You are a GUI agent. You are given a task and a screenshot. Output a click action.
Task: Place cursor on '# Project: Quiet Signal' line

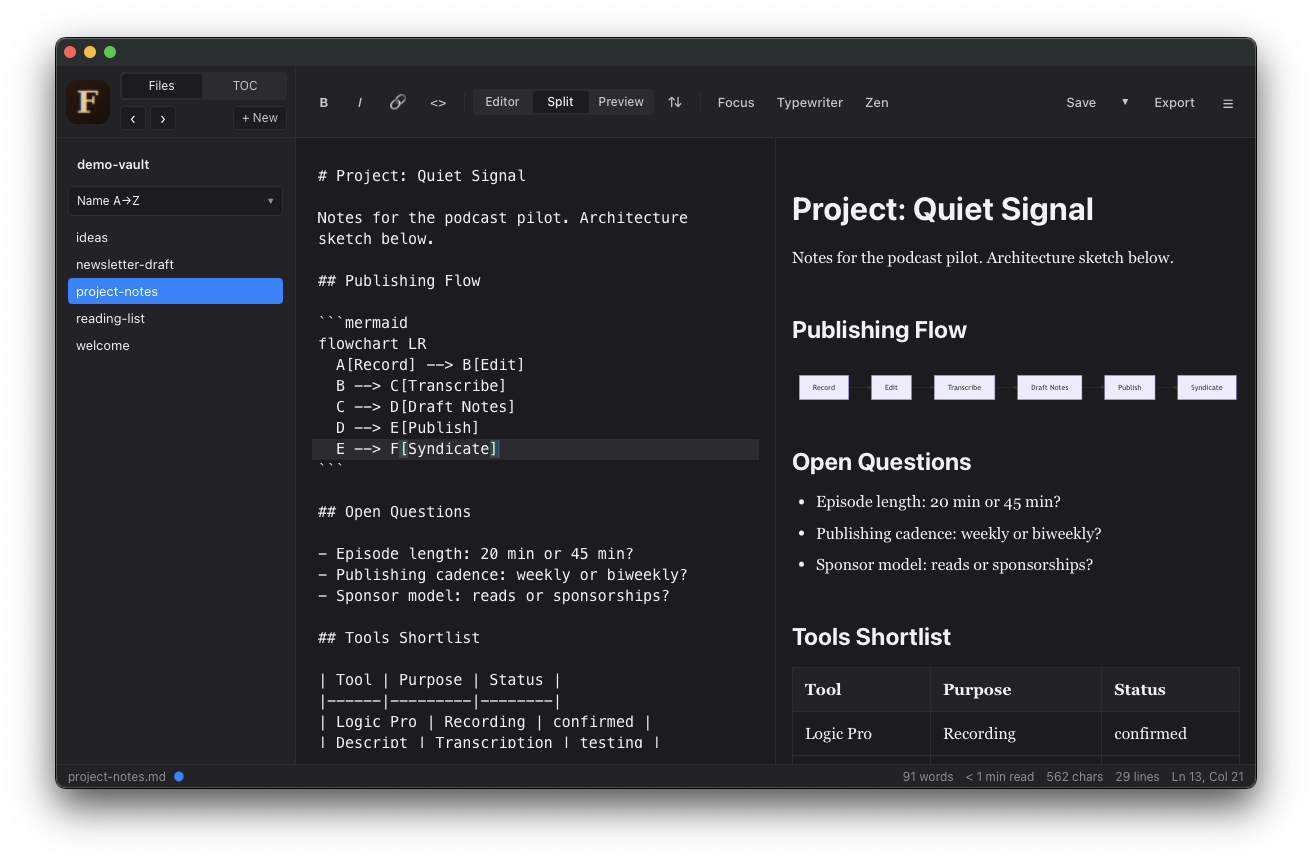(x=422, y=176)
